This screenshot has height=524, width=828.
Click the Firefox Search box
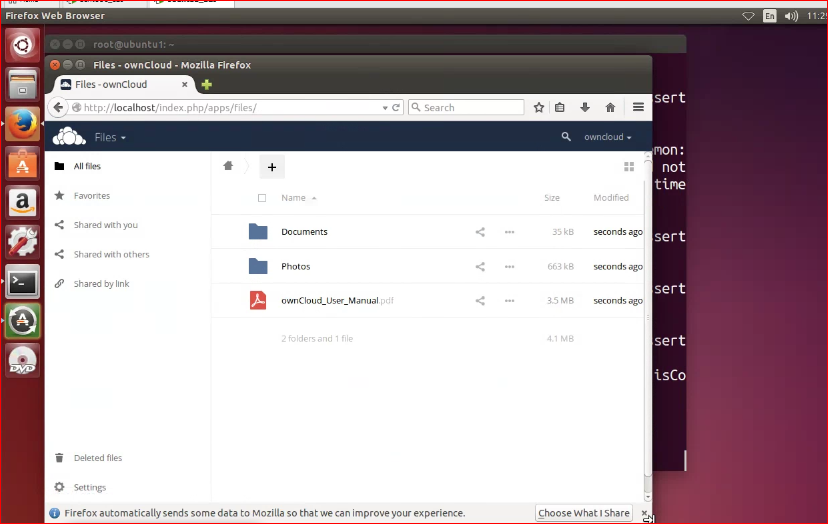coord(466,107)
